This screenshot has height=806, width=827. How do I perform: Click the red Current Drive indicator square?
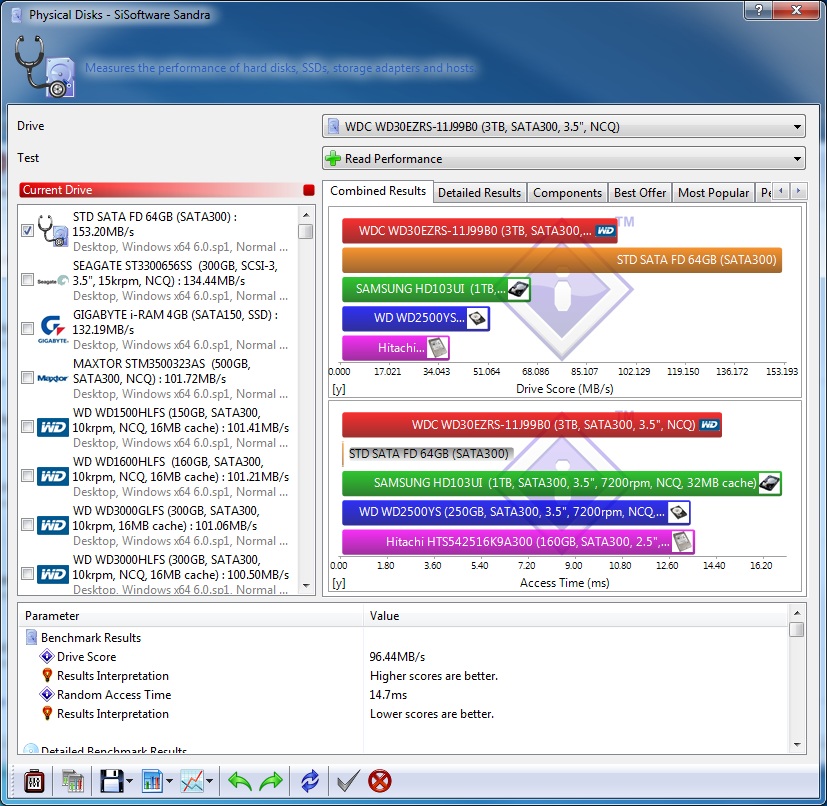(309, 190)
